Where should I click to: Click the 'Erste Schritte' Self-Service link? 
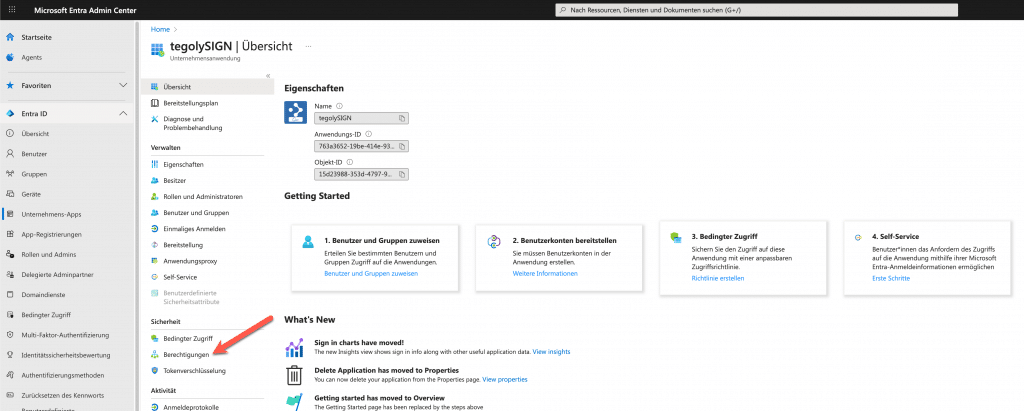tap(890, 278)
